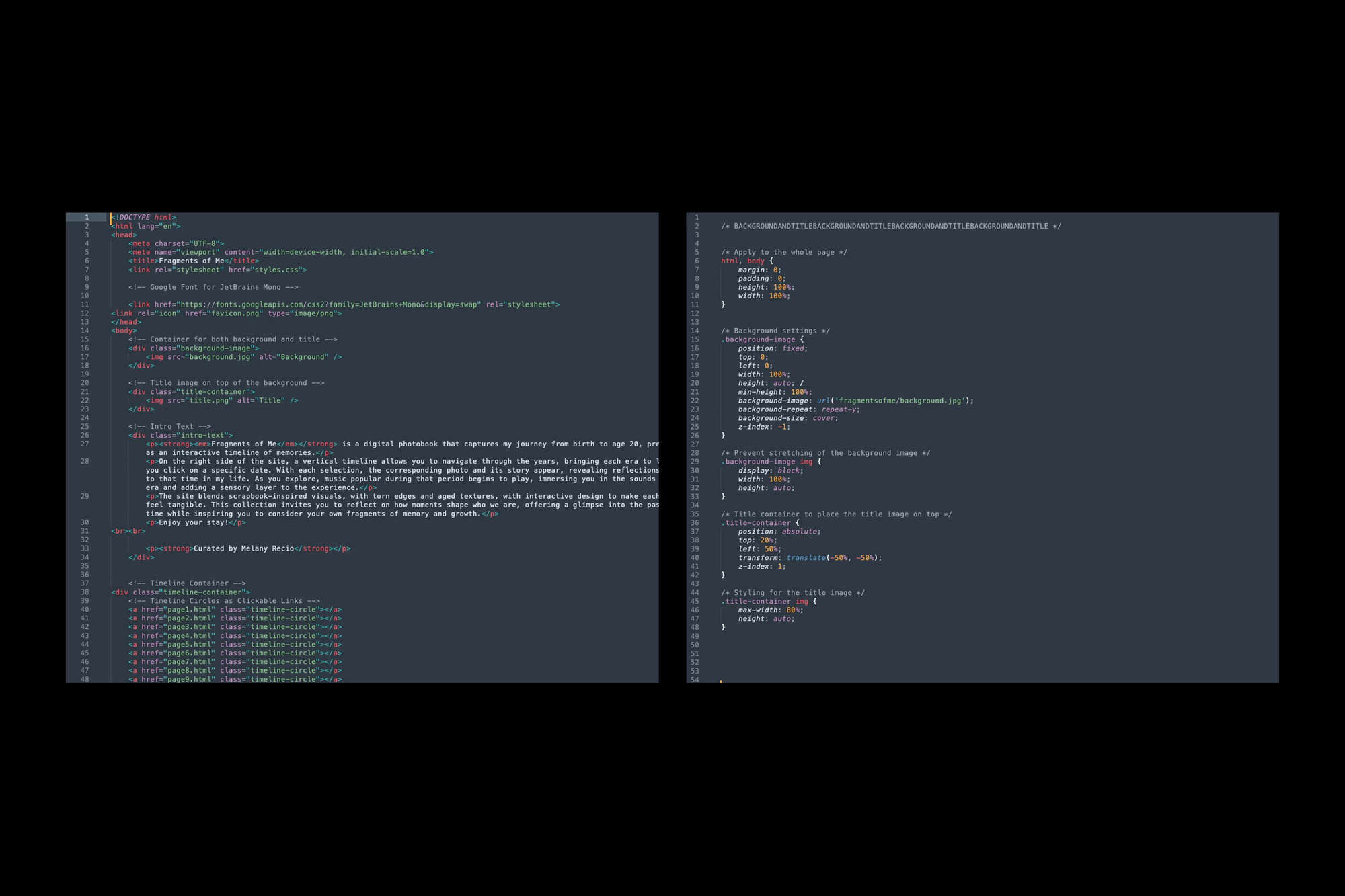The height and width of the screenshot is (896, 1345).
Task: Click the page9.html link href
Action: (x=190, y=679)
